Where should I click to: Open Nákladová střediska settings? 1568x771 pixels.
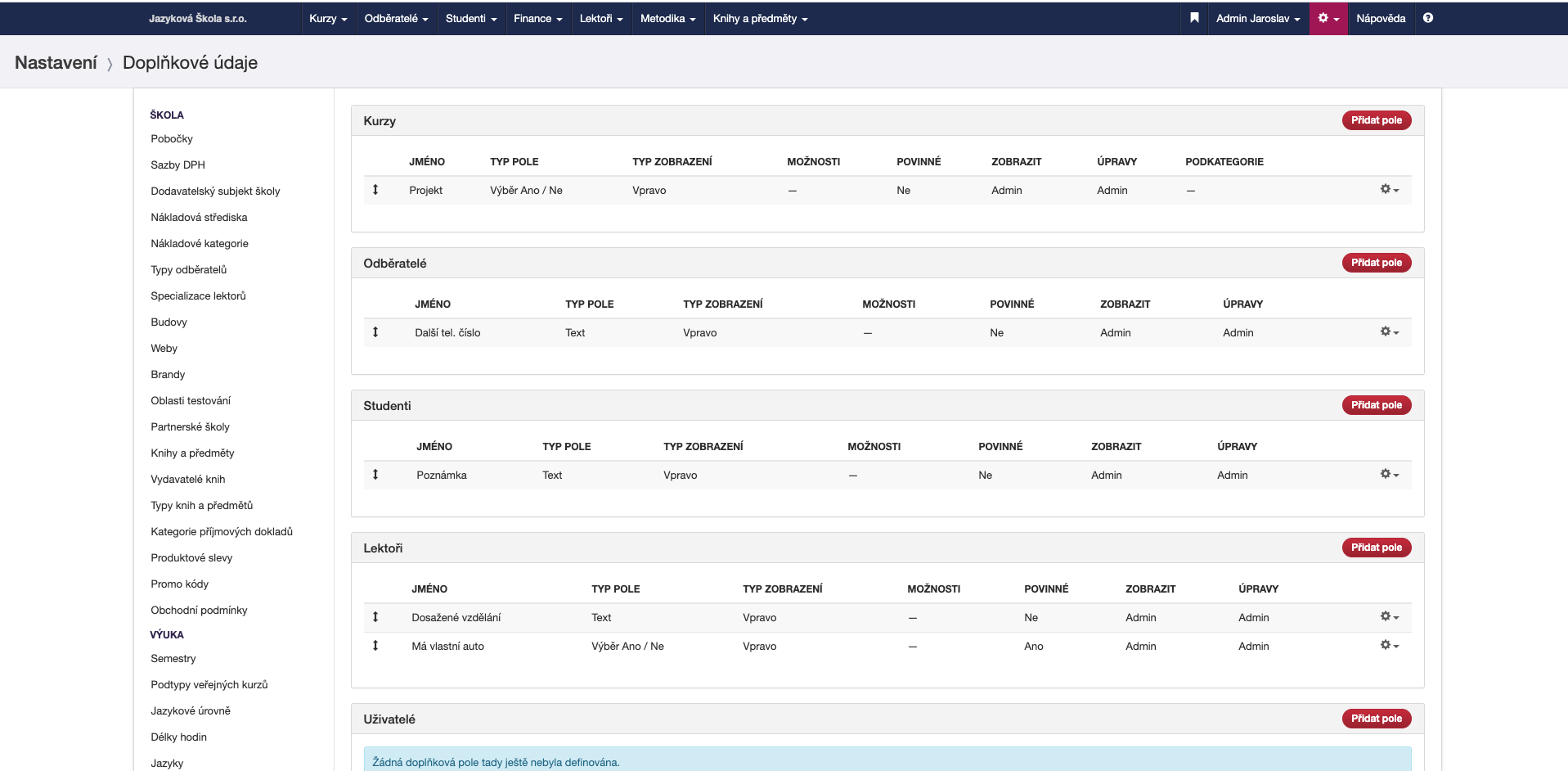pyautogui.click(x=199, y=218)
